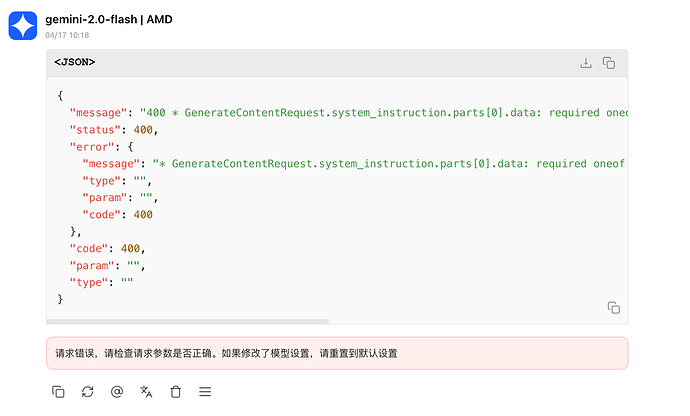Click the top-level "message": "400 * ..." line

(349, 113)
